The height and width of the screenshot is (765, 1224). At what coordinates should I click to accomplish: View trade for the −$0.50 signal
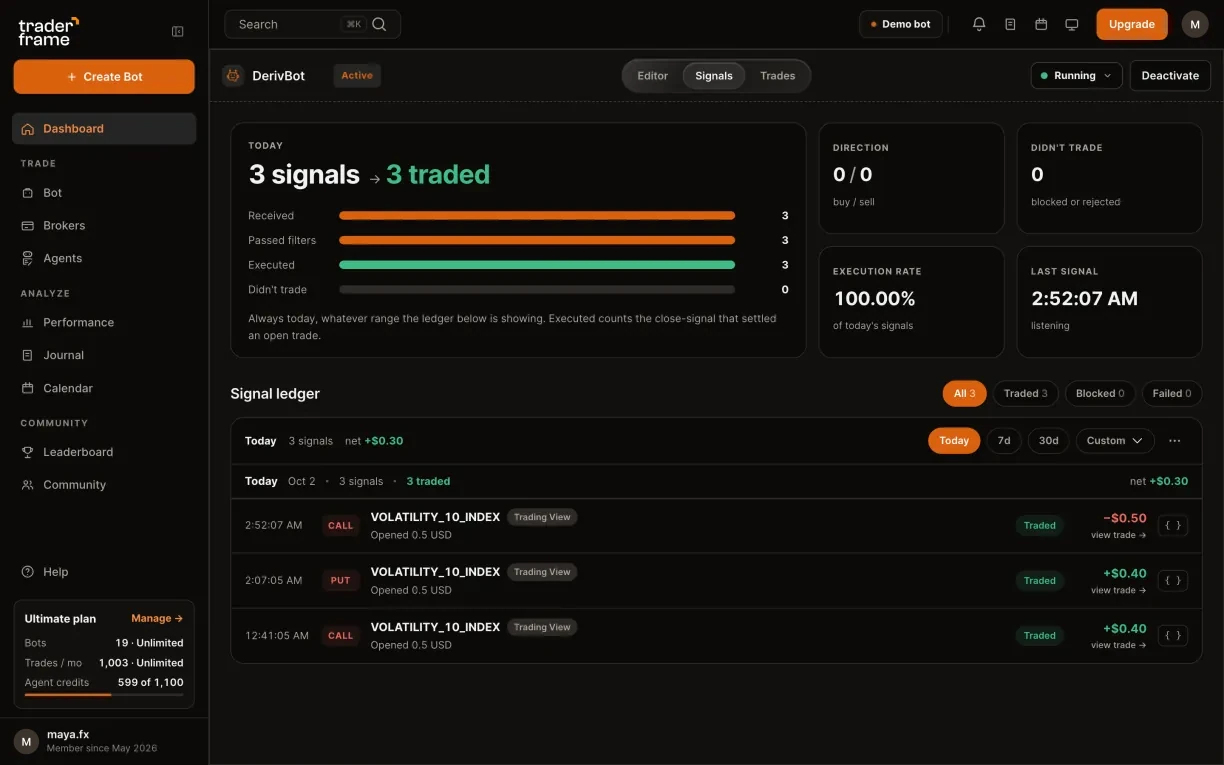[x=1118, y=536]
